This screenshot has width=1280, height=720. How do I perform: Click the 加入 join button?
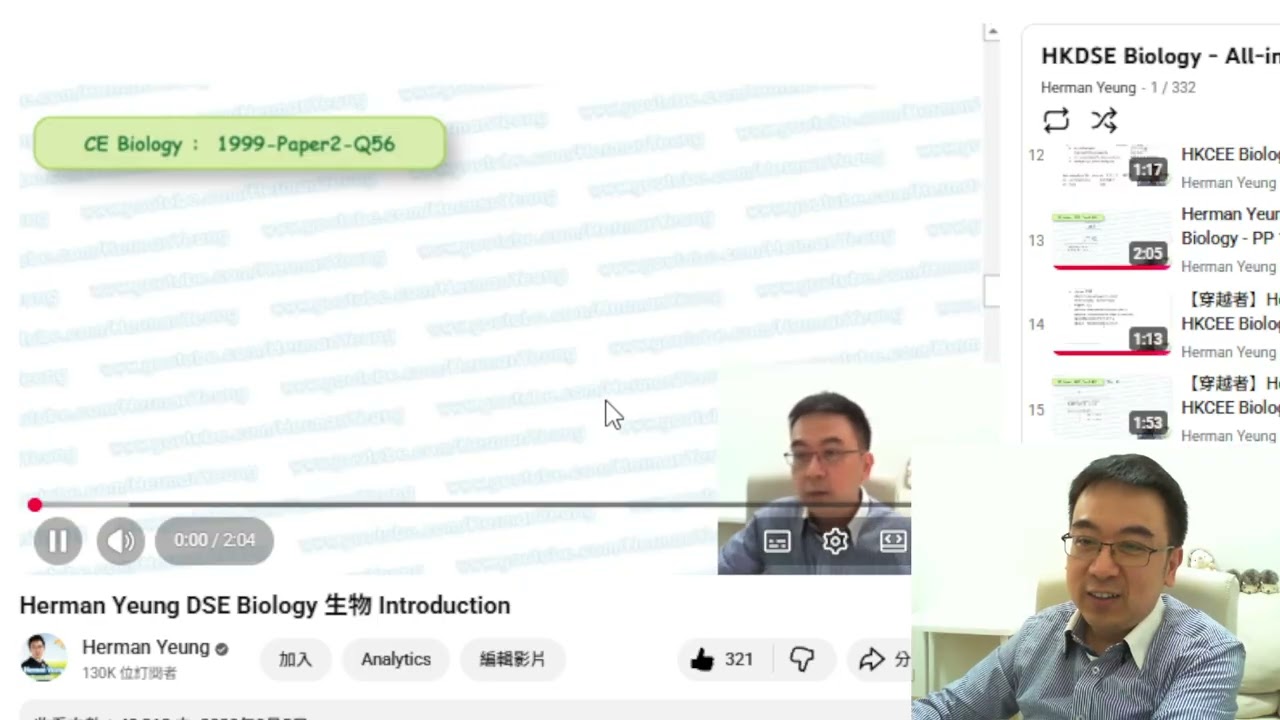295,659
